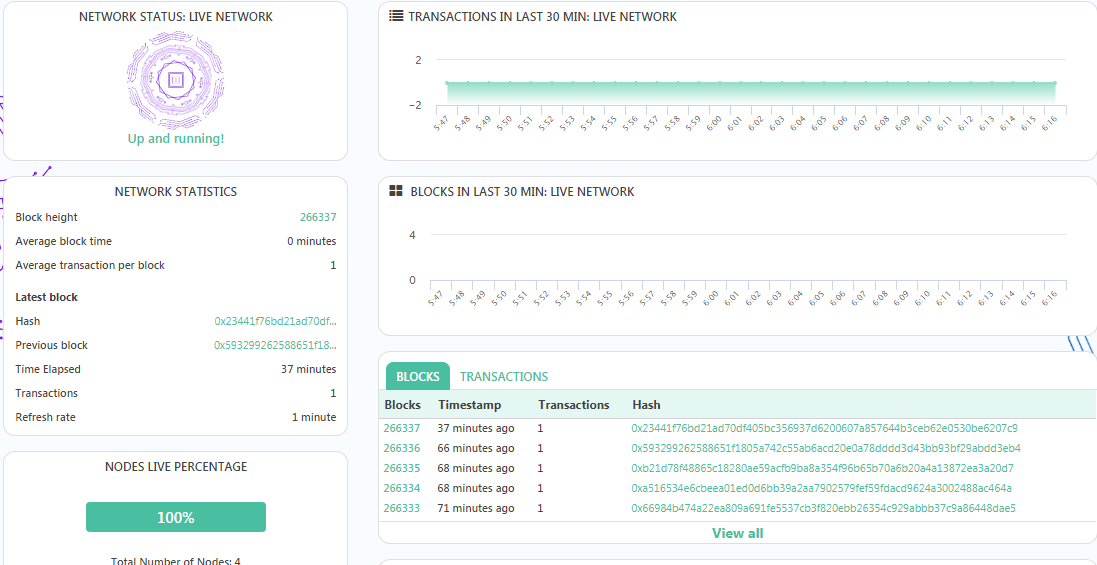Open block 266337 in the blocks table

pos(402,428)
